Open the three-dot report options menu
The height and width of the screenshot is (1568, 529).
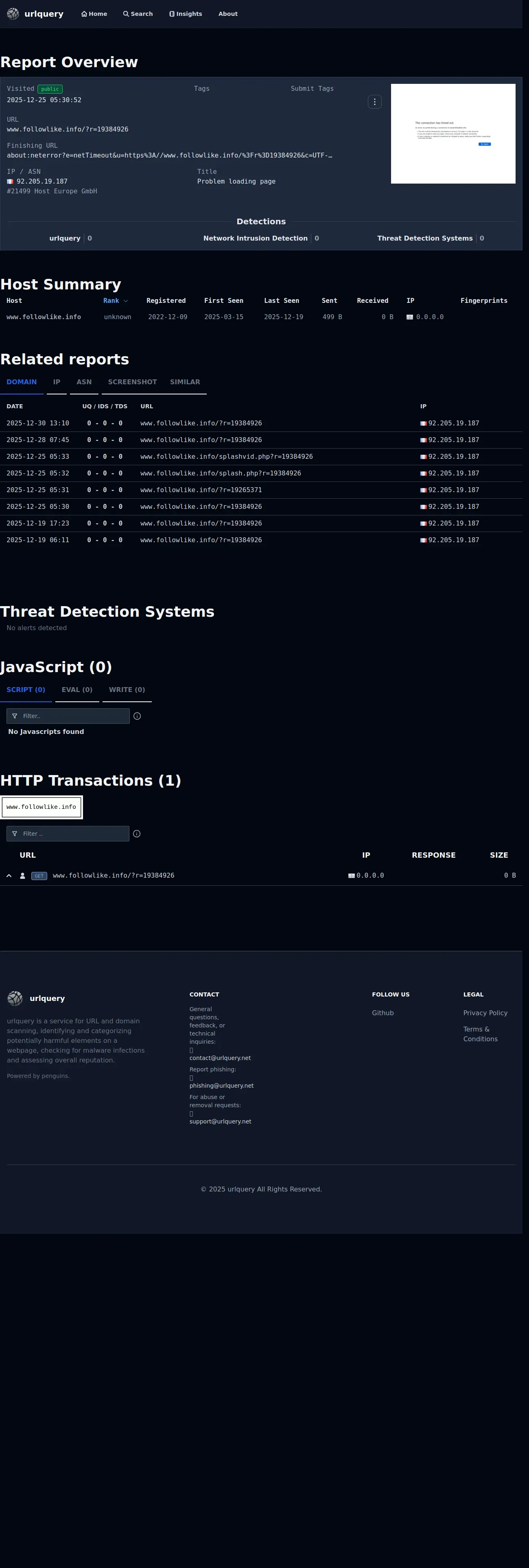point(374,102)
